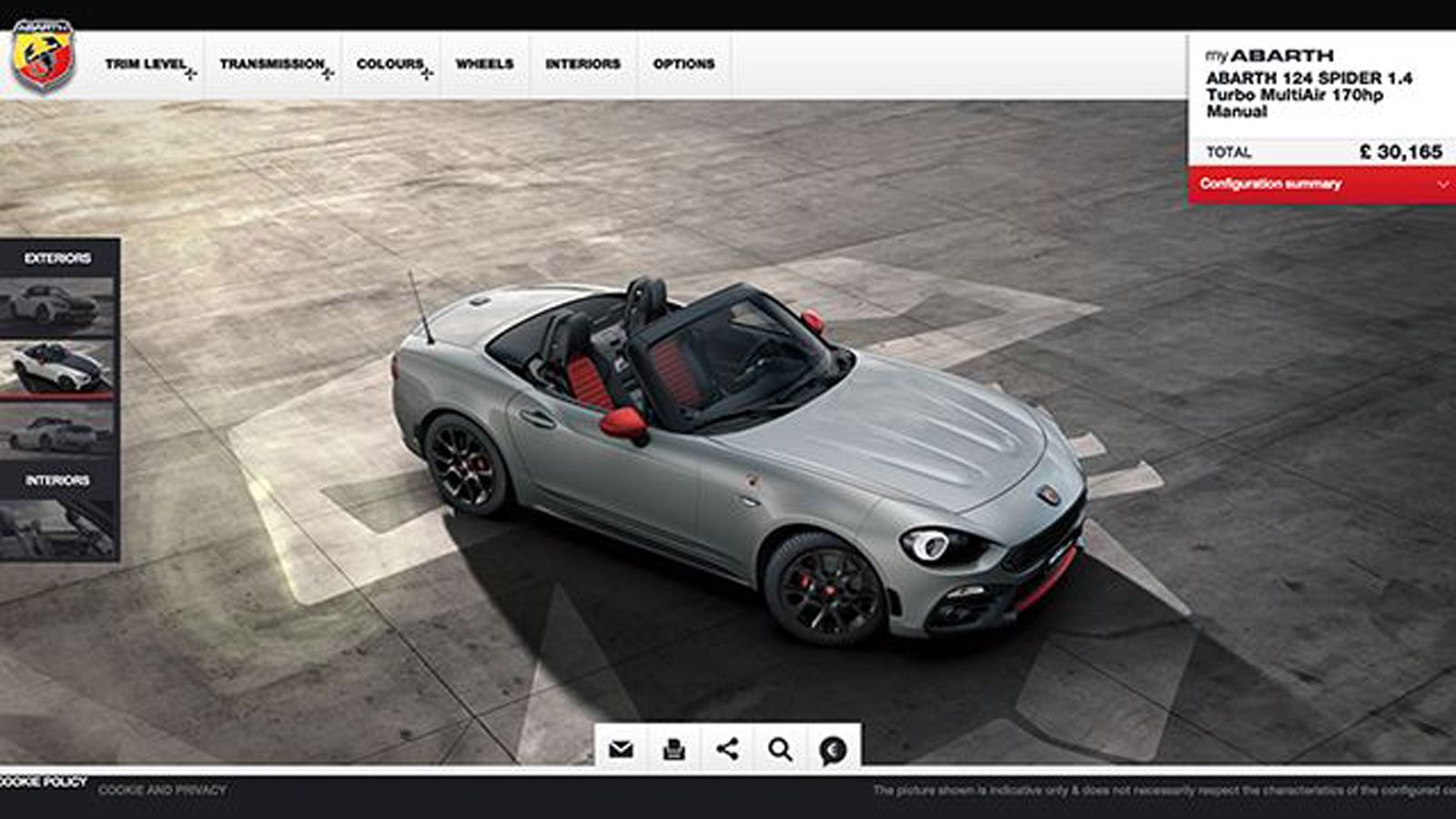
Task: Click the £ 30,165 total price
Action: (x=1400, y=152)
